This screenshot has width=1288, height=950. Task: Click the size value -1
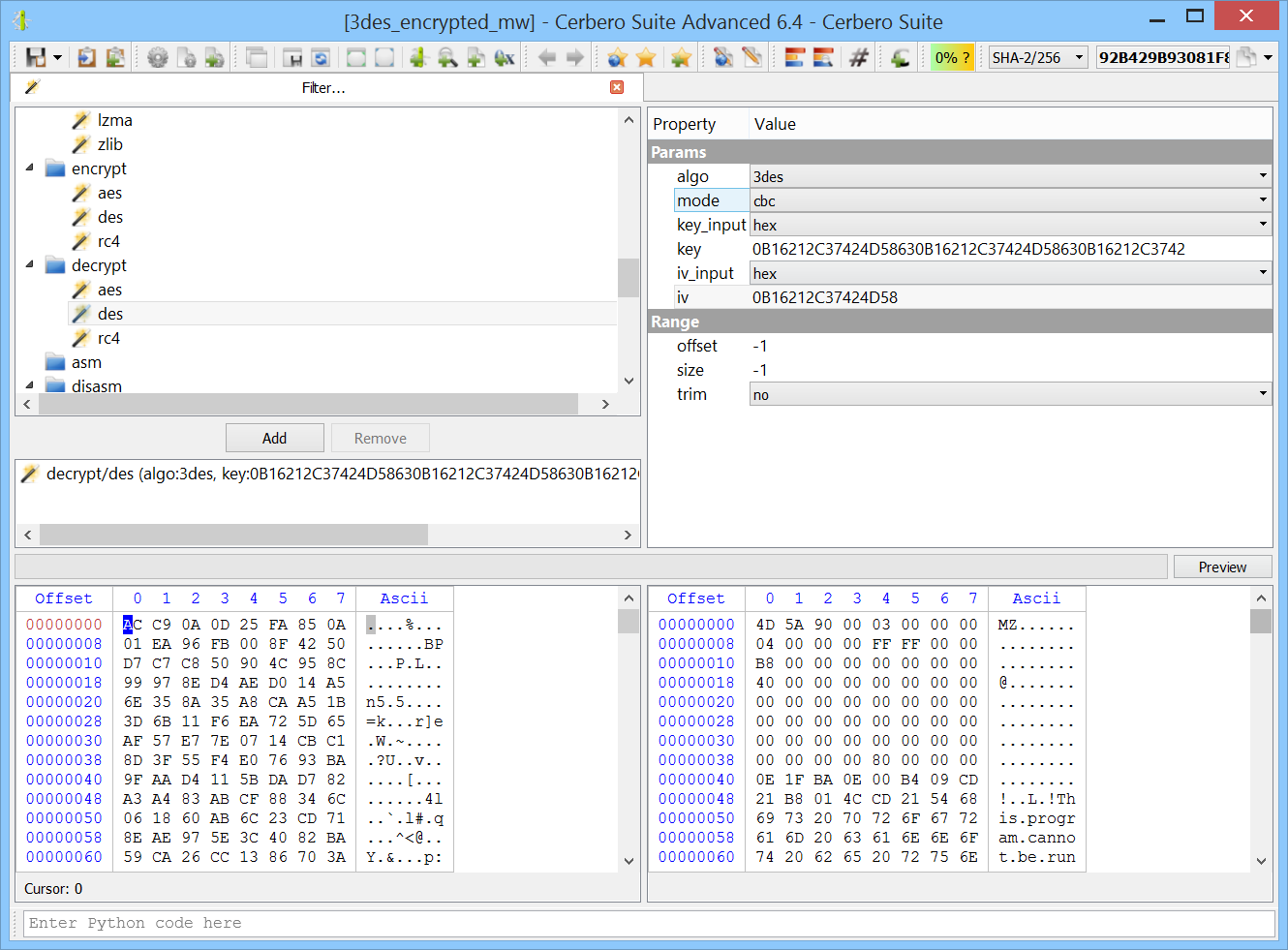[760, 370]
